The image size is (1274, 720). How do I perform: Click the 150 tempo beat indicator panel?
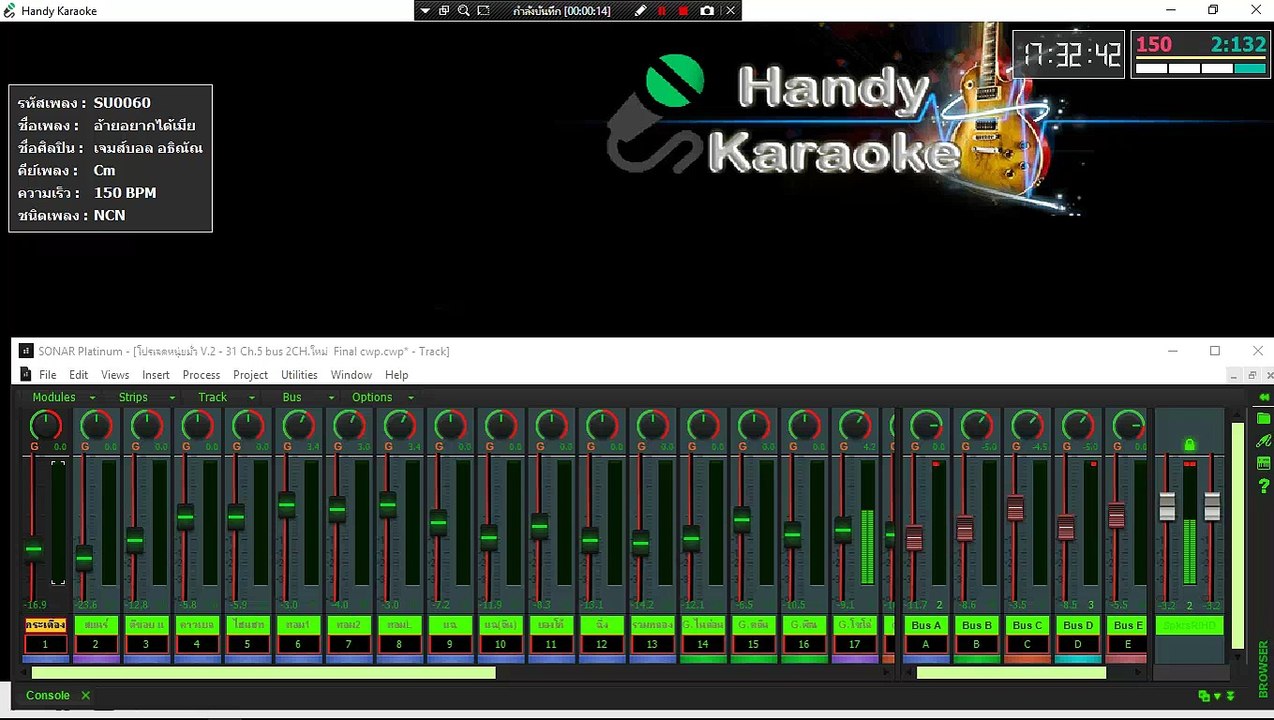tap(1201, 54)
